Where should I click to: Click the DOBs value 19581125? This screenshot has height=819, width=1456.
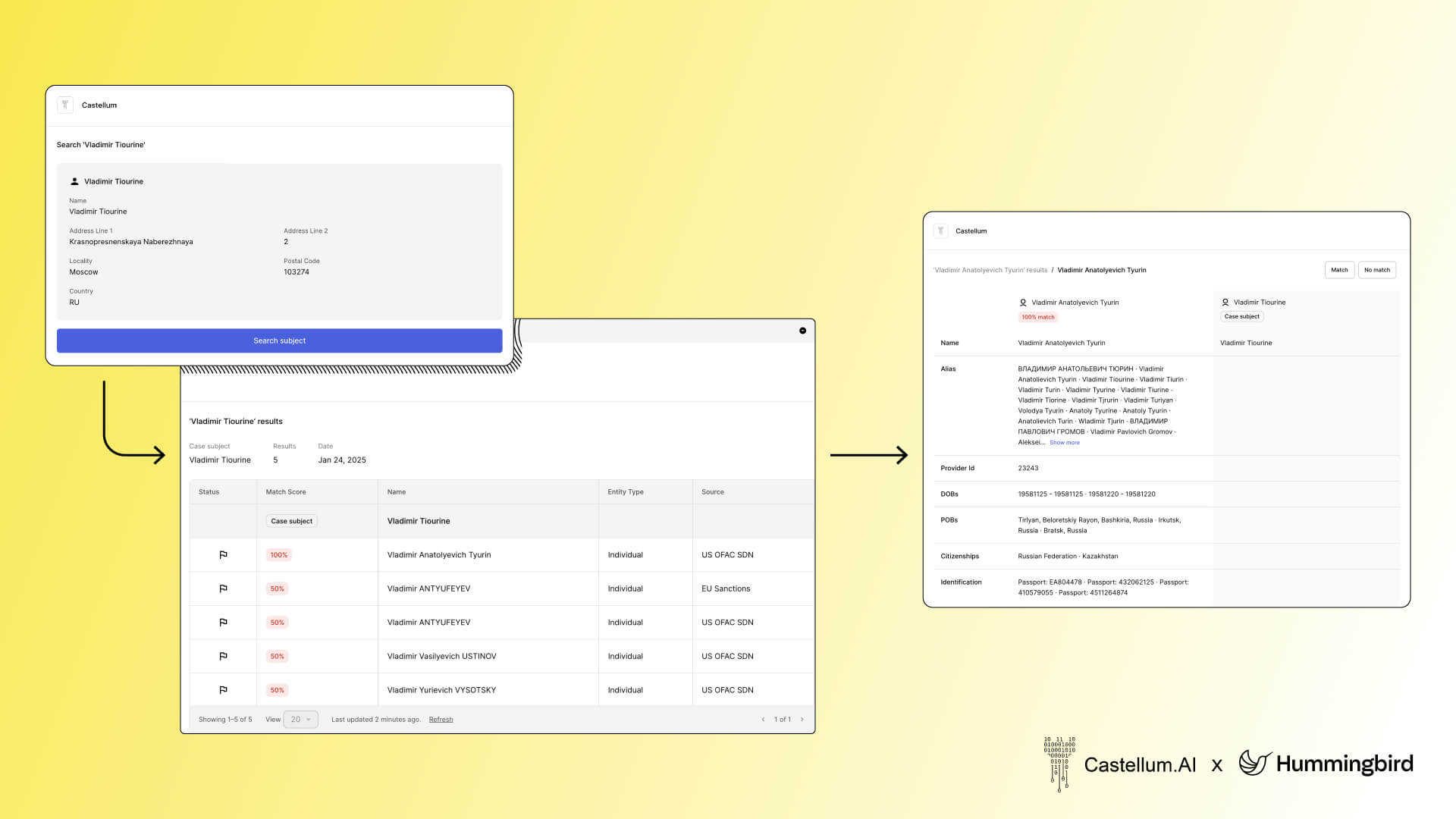[1087, 494]
